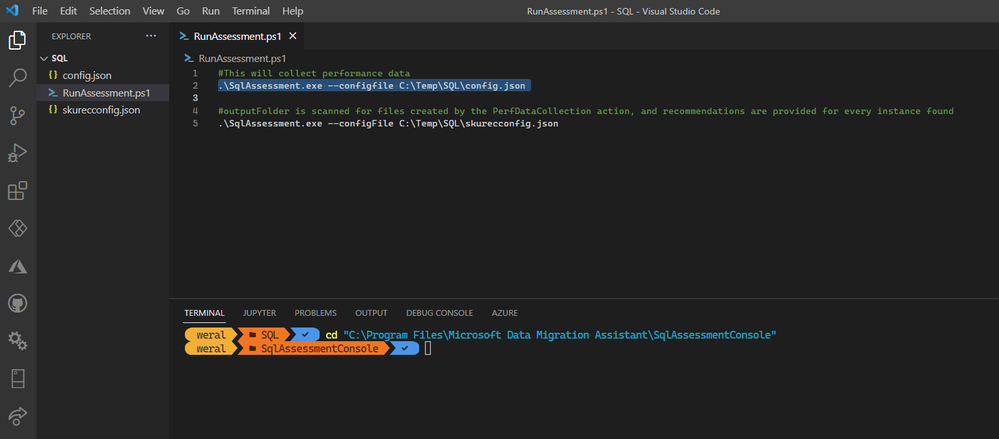Click the 'SQL' folder segment in terminal prompt
The width and height of the screenshot is (999, 439).
tap(264, 335)
